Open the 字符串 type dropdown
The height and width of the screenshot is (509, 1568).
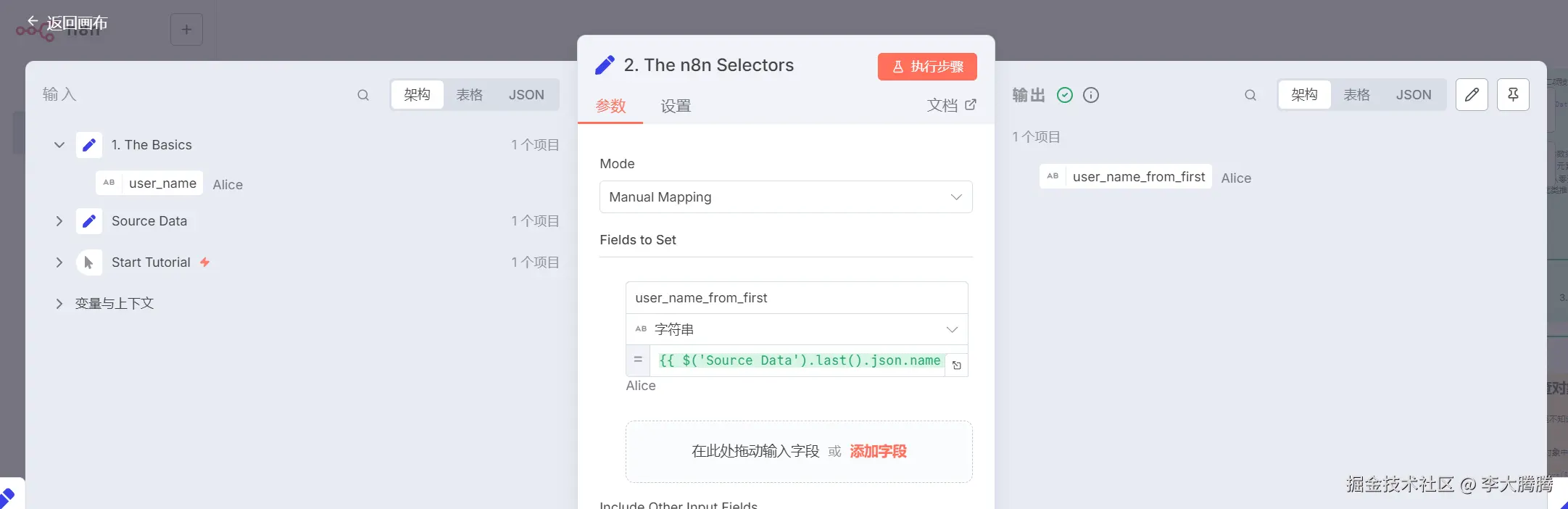[x=797, y=330]
